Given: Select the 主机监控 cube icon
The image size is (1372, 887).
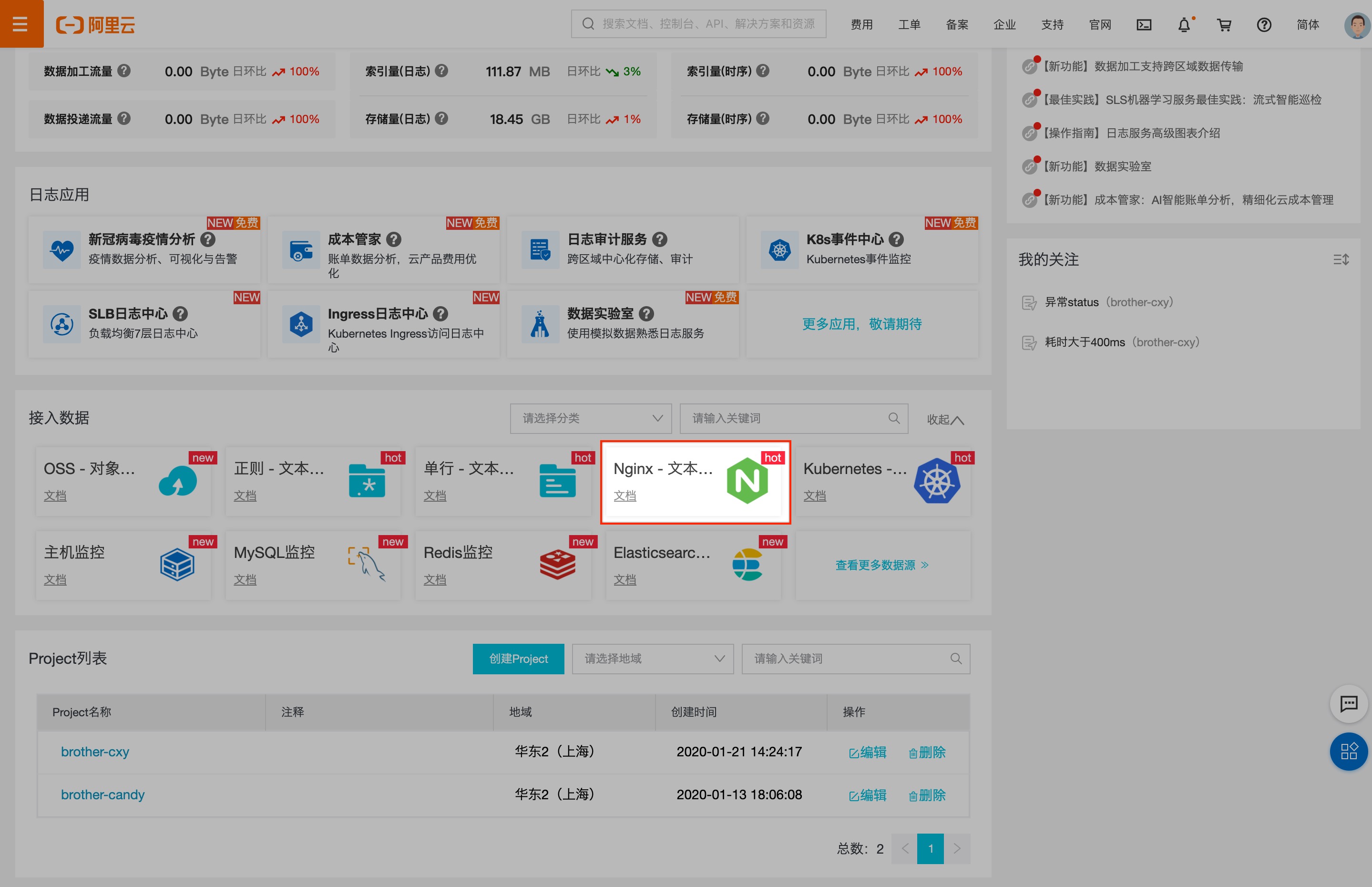Looking at the screenshot, I should 177,565.
